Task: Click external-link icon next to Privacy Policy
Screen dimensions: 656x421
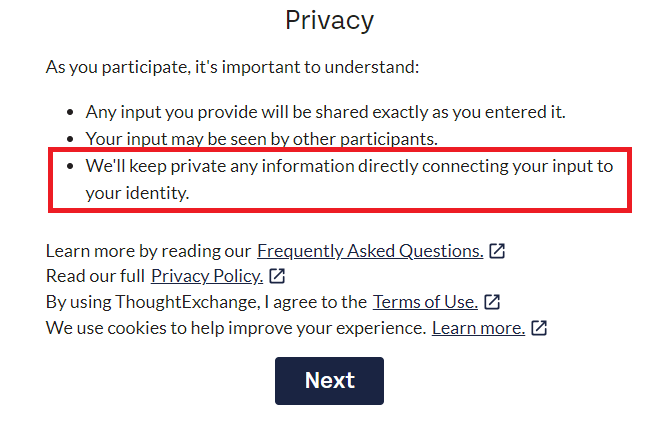Action: point(277,276)
